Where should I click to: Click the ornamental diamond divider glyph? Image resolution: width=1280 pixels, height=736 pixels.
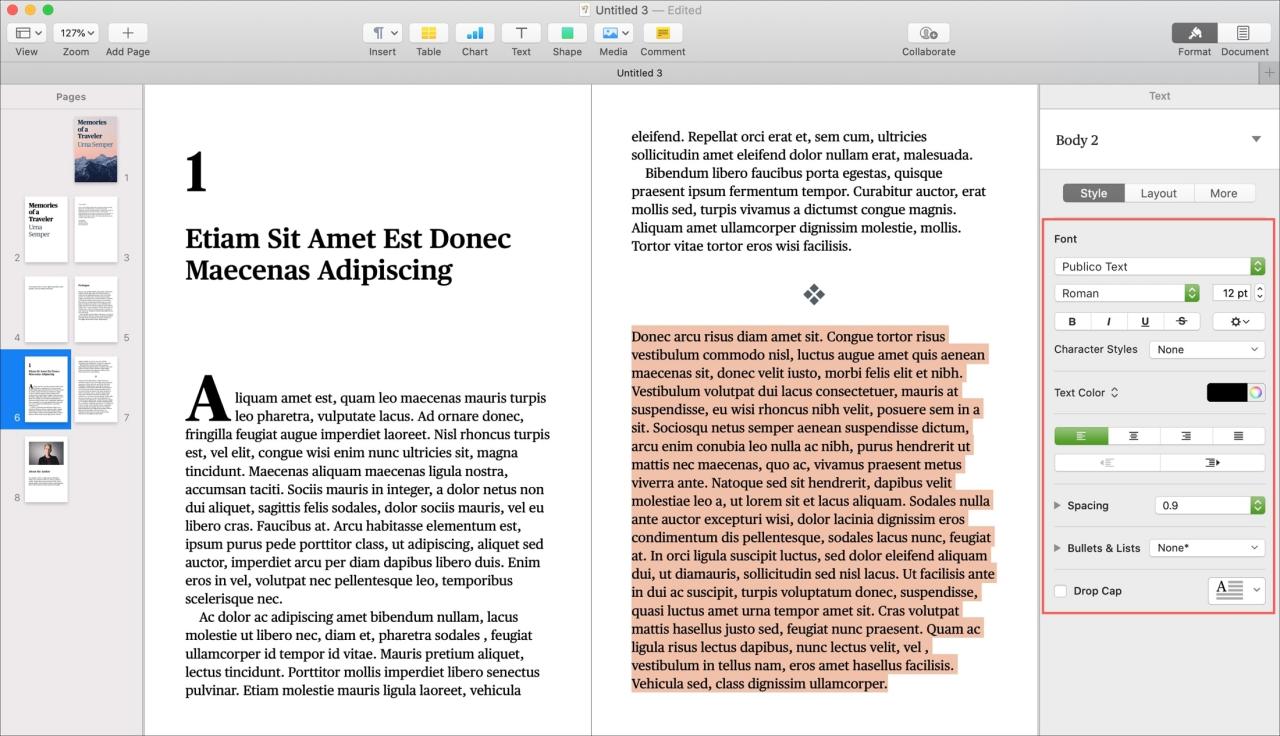coord(814,294)
